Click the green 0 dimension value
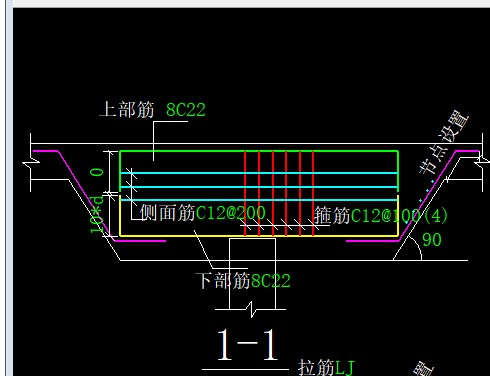Screen dimensions: 490x376 coord(97,172)
